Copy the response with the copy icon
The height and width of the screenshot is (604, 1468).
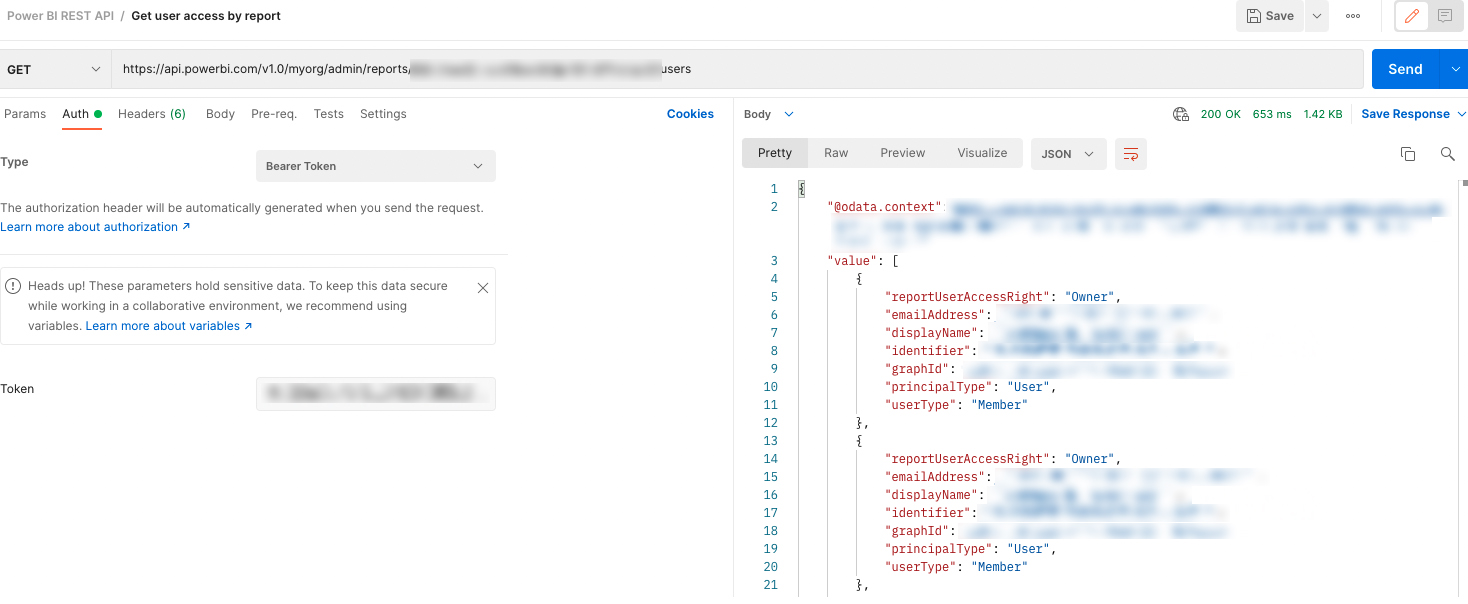tap(1407, 154)
